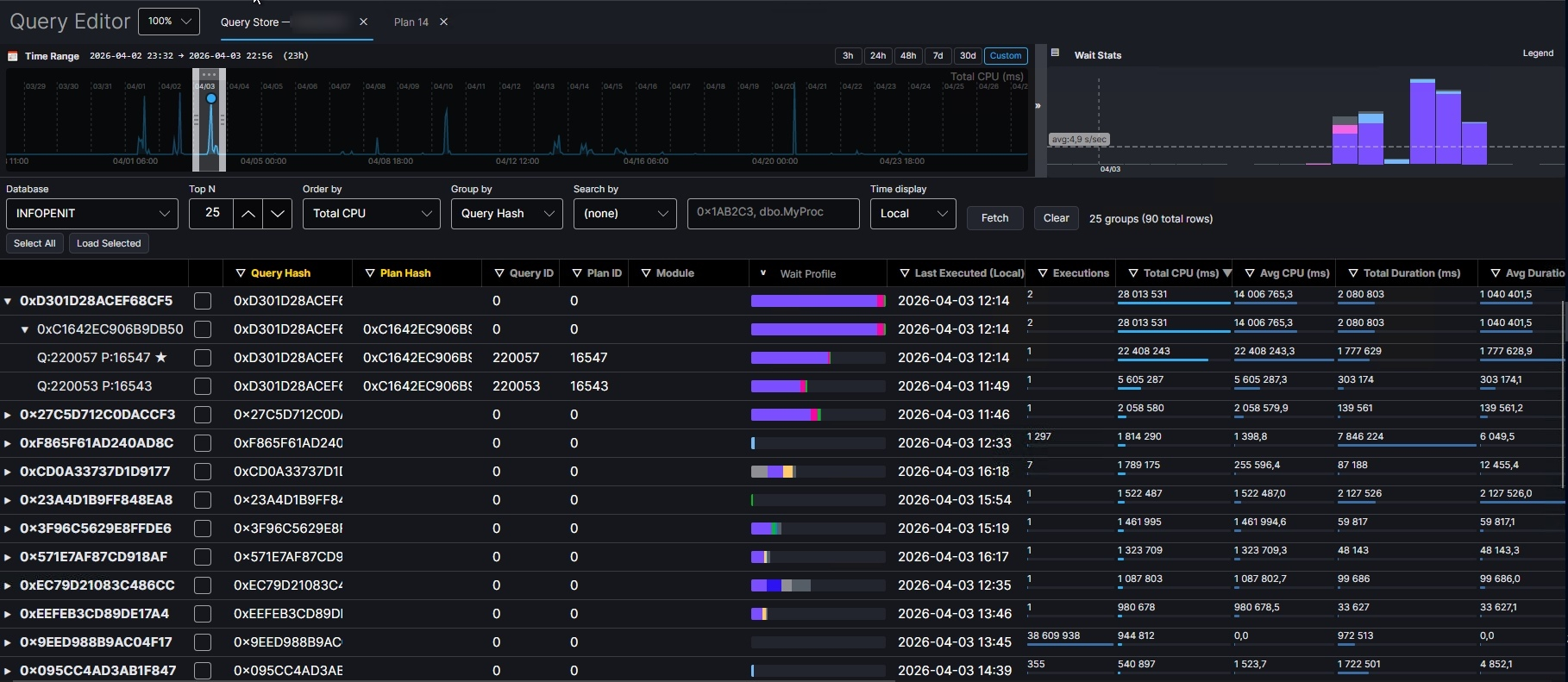Select the 0xCD0A33737D1D9177 row checkbox
1568x682 pixels.
point(203,472)
